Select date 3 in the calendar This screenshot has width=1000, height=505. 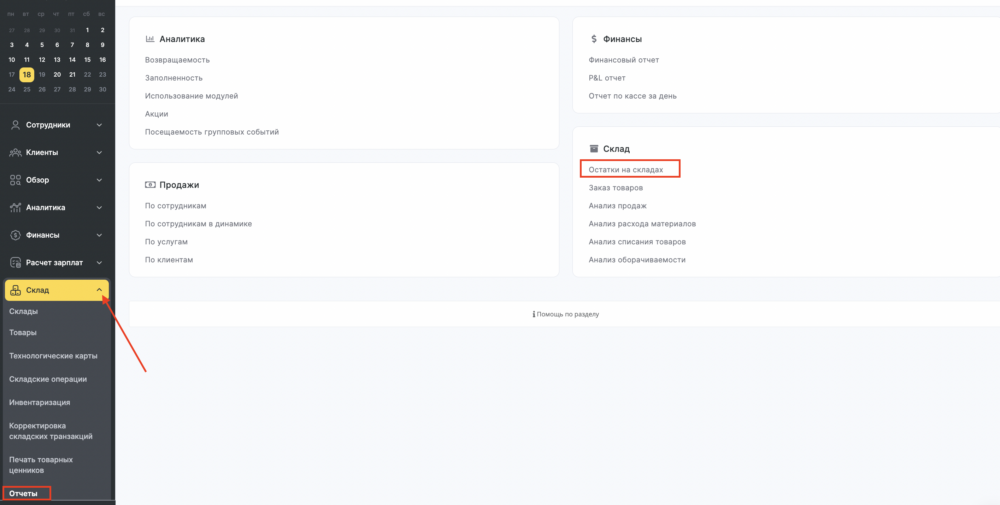11,45
